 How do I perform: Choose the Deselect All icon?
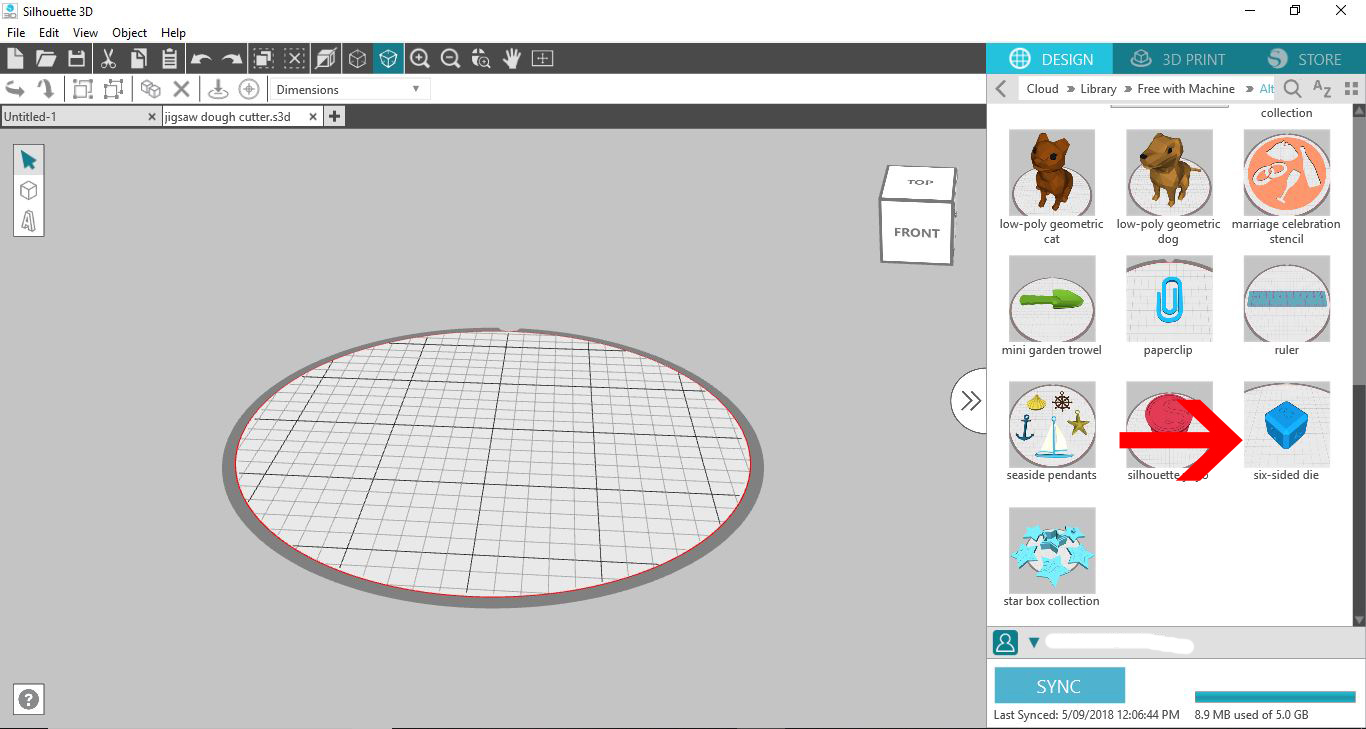click(x=295, y=59)
